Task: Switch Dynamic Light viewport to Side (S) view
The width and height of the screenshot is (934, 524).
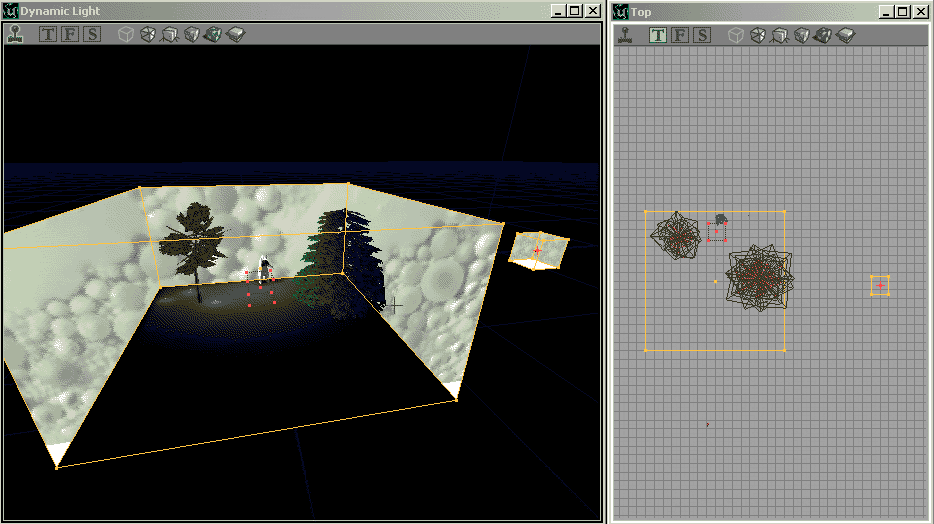Action: [x=92, y=34]
